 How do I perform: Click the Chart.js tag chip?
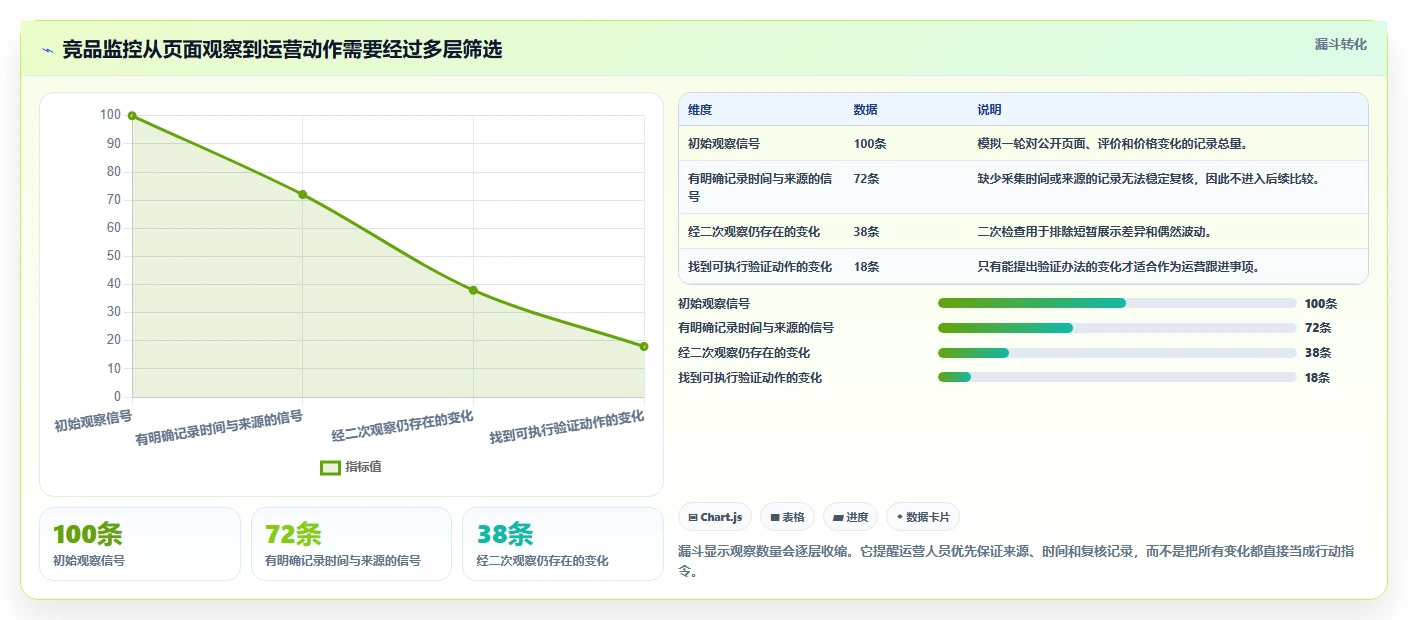coord(715,517)
